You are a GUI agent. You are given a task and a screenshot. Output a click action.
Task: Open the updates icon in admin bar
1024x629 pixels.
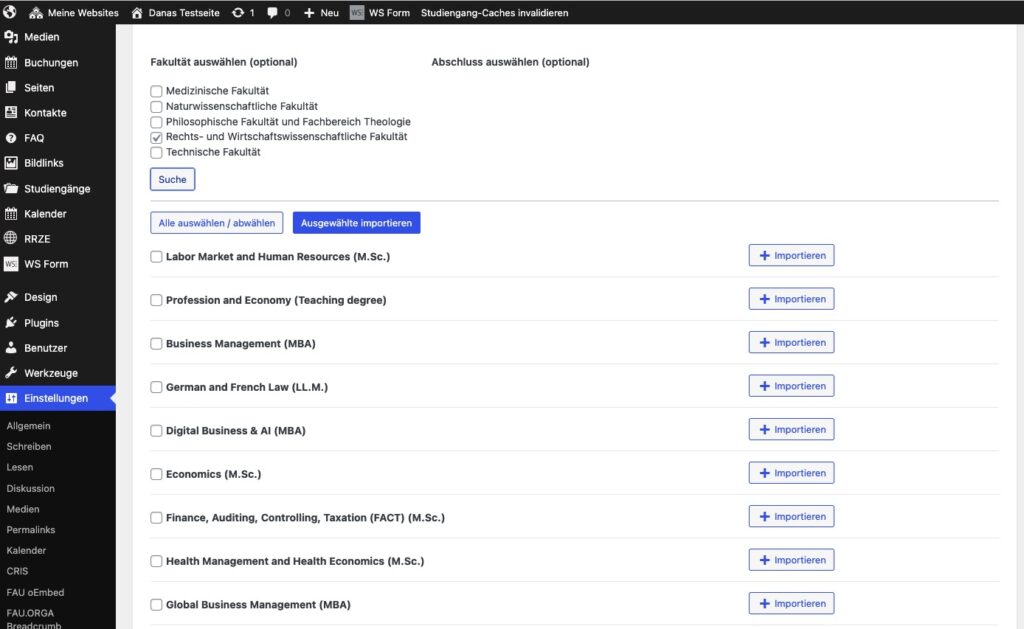click(x=238, y=13)
